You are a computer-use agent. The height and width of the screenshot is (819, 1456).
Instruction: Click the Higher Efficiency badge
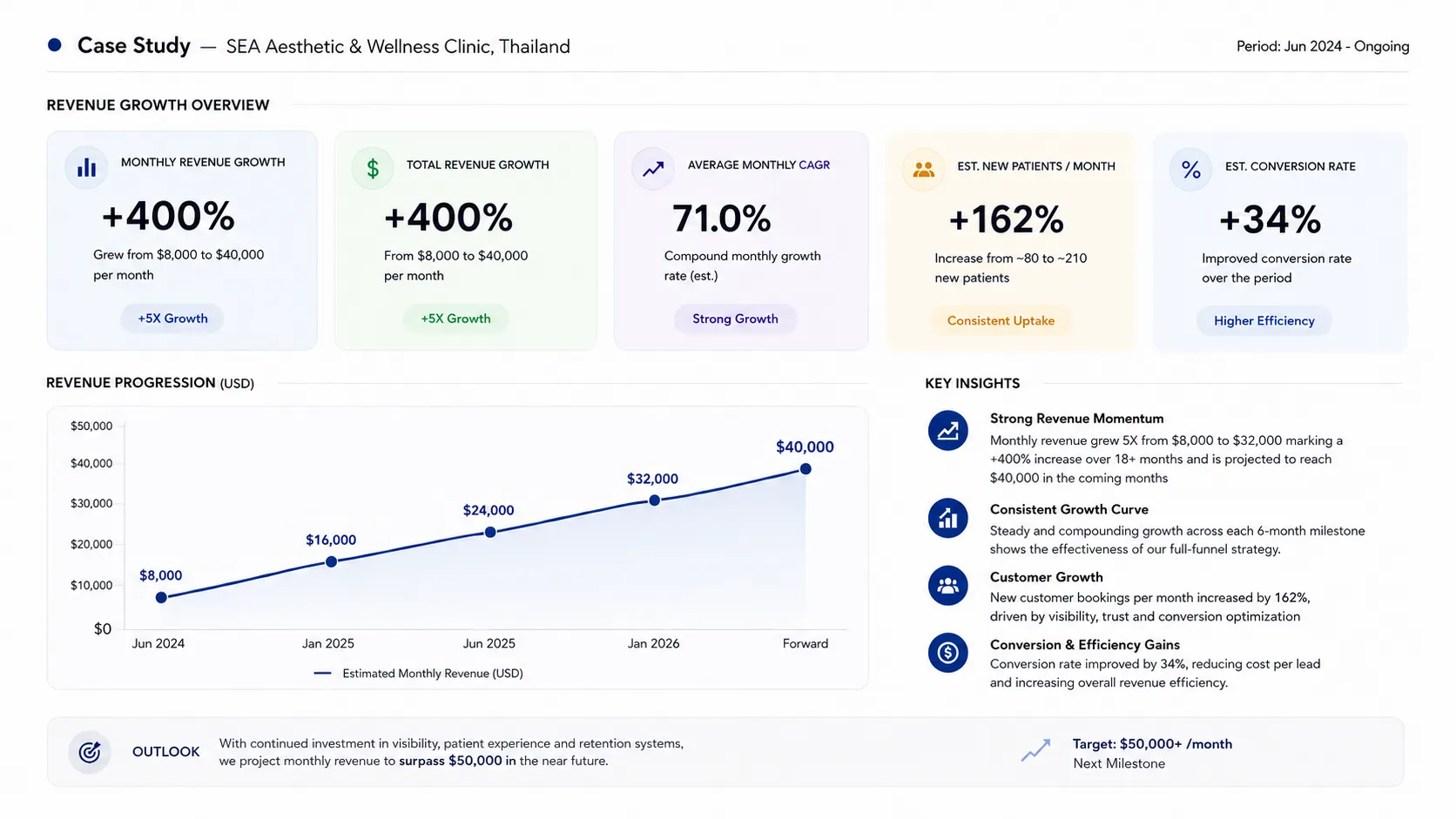[1264, 320]
